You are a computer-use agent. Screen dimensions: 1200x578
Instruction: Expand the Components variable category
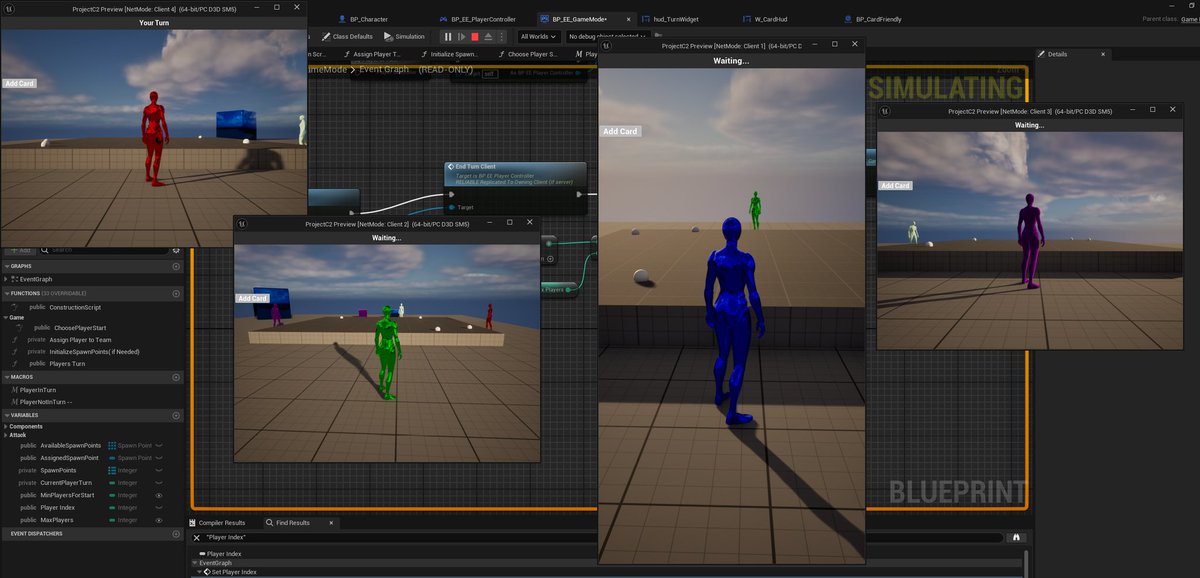6,427
